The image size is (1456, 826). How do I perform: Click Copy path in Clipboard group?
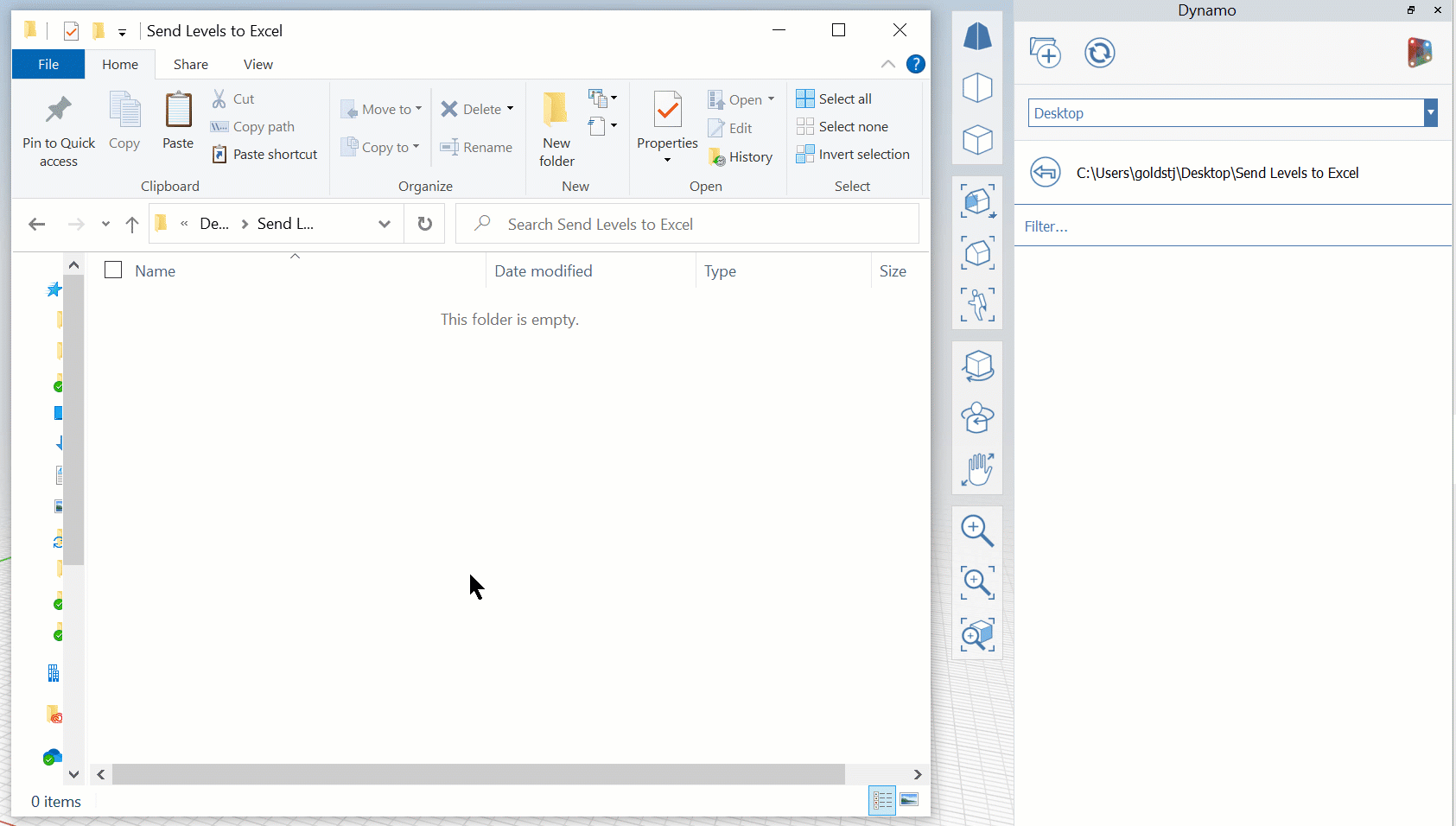(x=253, y=126)
